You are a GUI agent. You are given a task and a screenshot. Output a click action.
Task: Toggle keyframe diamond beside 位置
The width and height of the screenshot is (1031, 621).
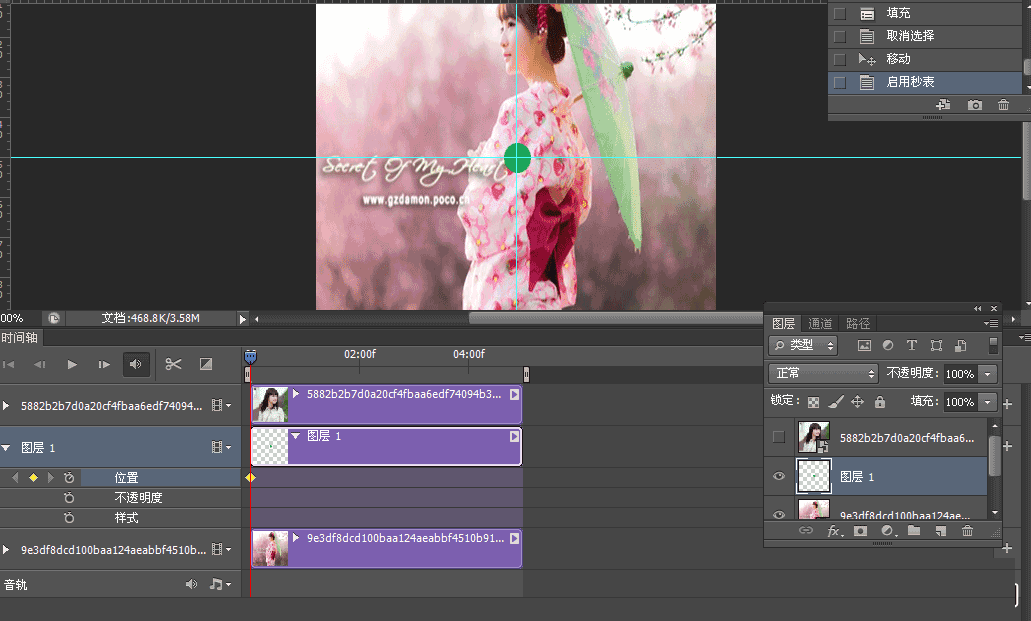34,478
